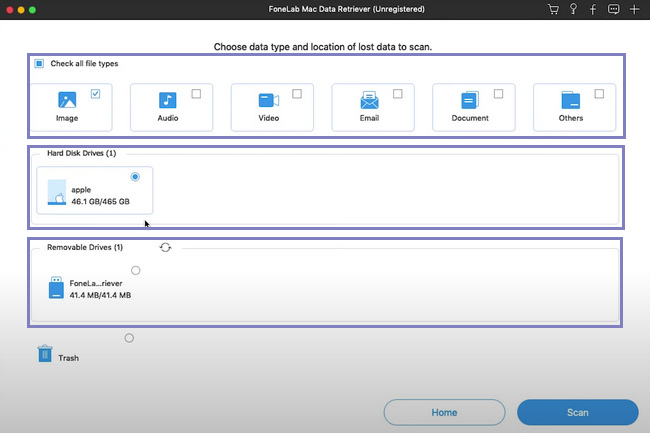Viewport: 650px width, 433px height.
Task: Click the Image file type icon
Action: pyautogui.click(x=67, y=100)
